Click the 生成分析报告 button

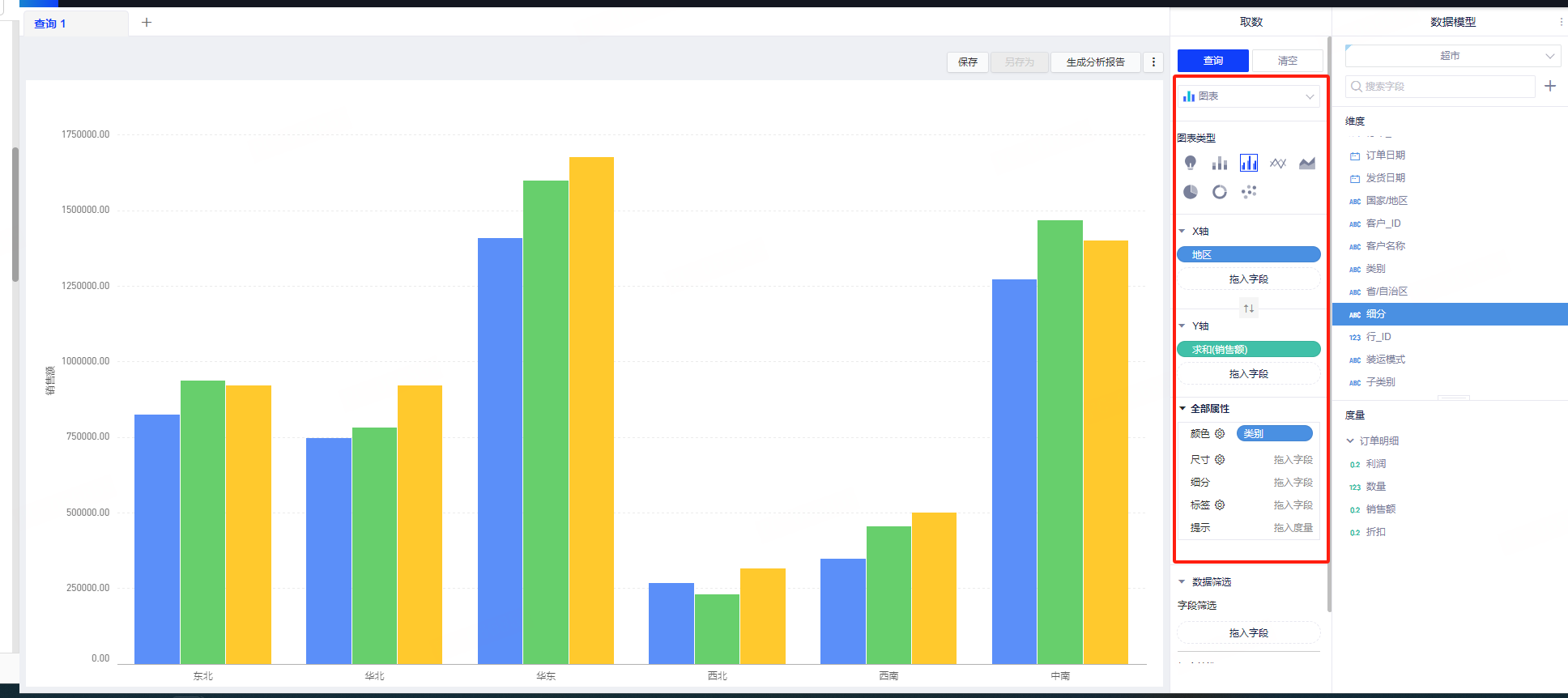1095,62
